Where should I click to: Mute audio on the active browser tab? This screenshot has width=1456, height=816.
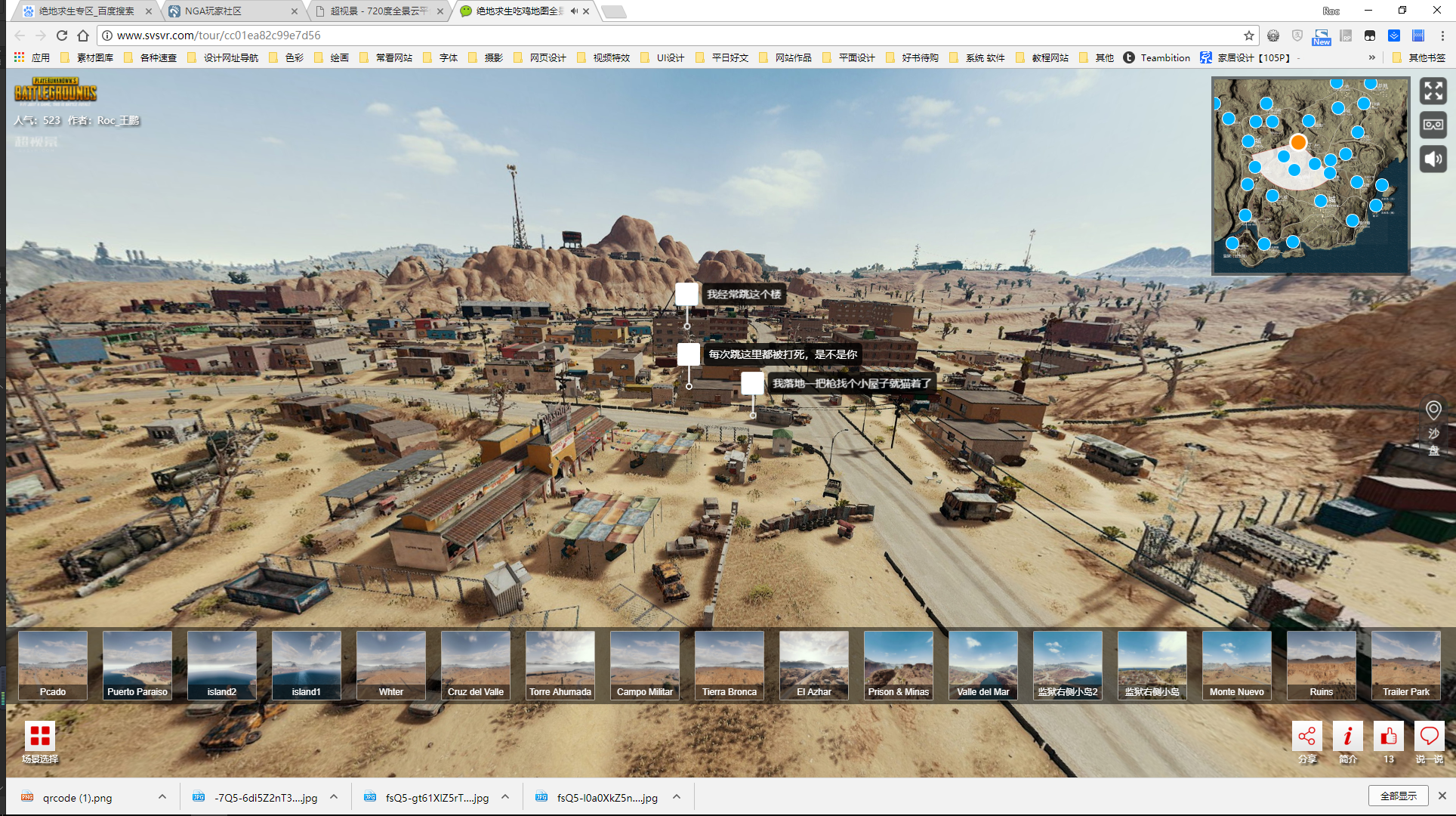click(x=574, y=11)
